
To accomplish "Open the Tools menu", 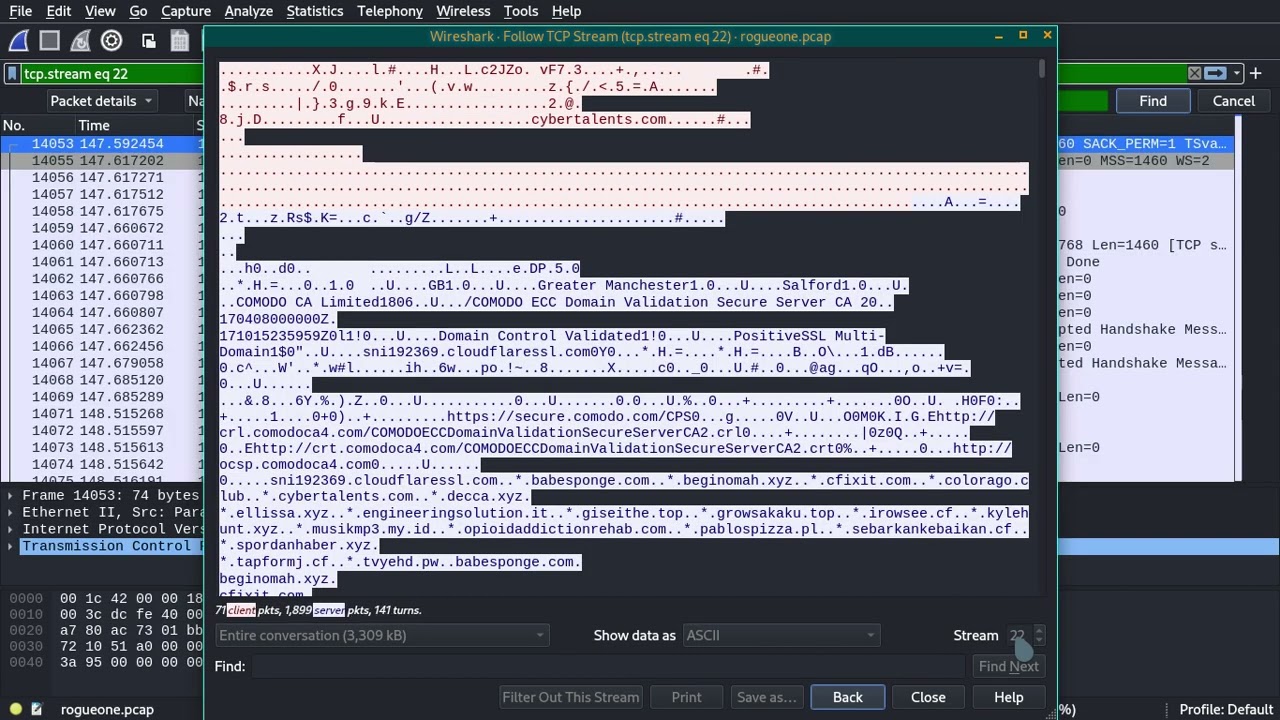I will coord(520,11).
